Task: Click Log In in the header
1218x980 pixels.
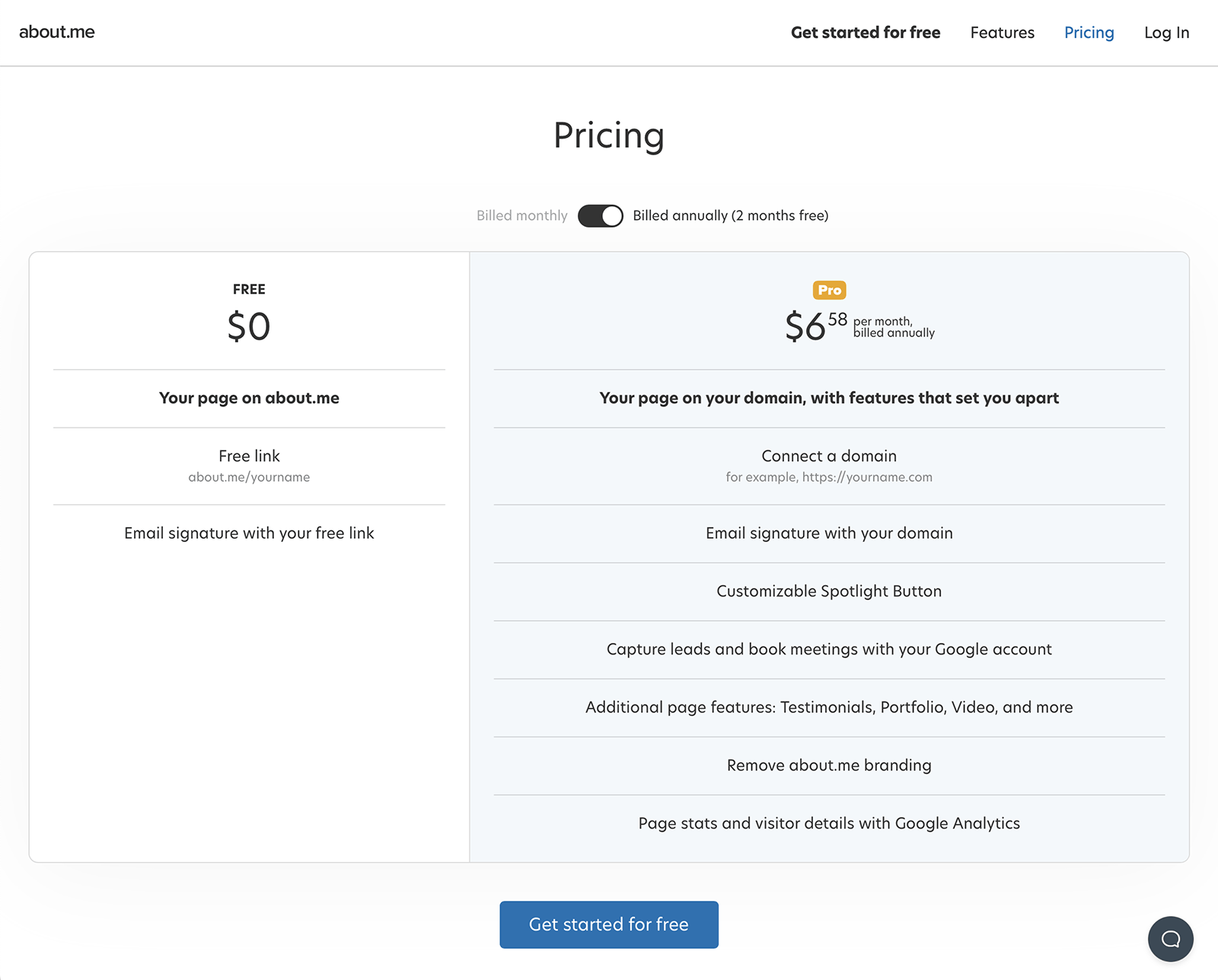Action: coord(1166,33)
